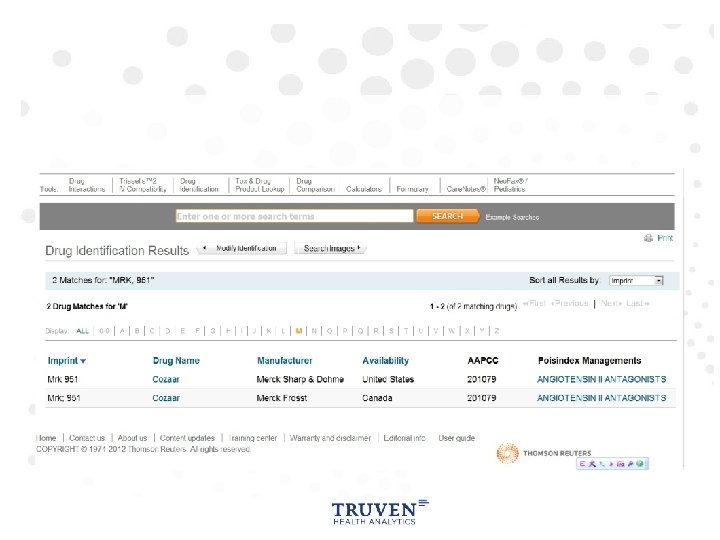This screenshot has height=540, width=720.
Task: Click Search Images button
Action: pyautogui.click(x=330, y=248)
